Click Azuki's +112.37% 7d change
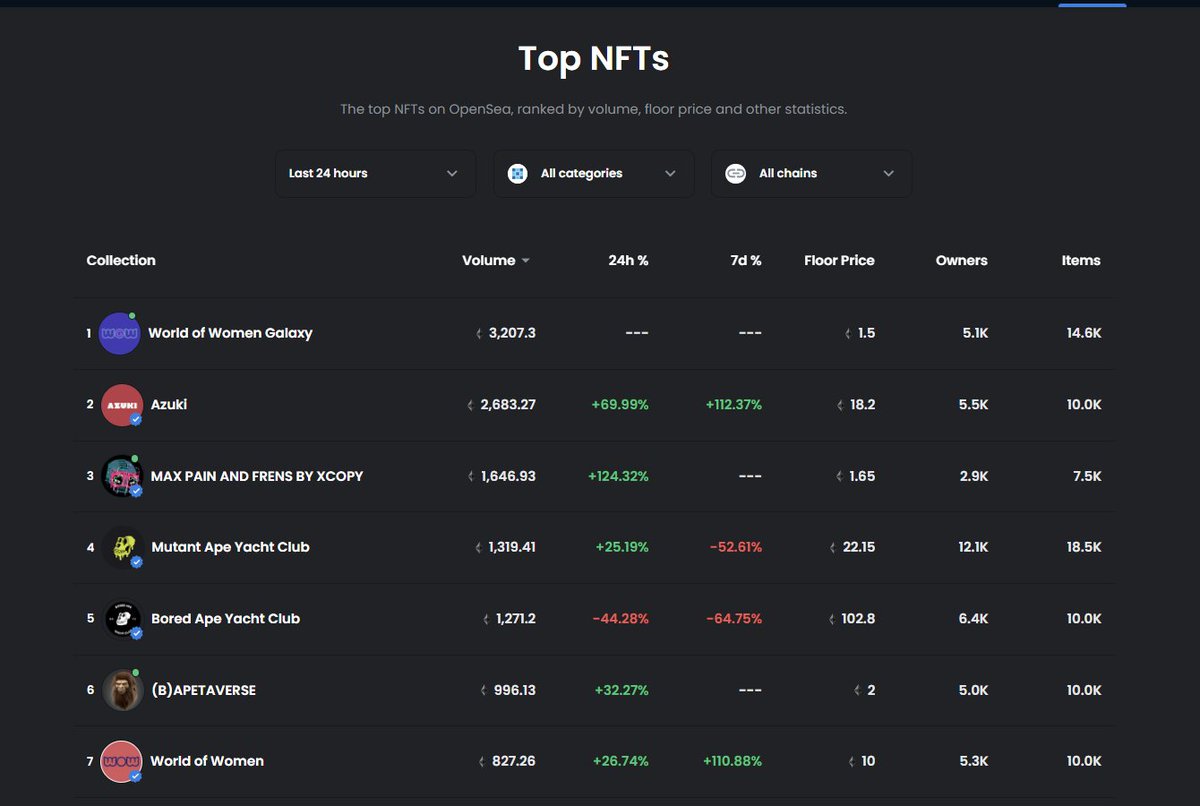 (733, 405)
